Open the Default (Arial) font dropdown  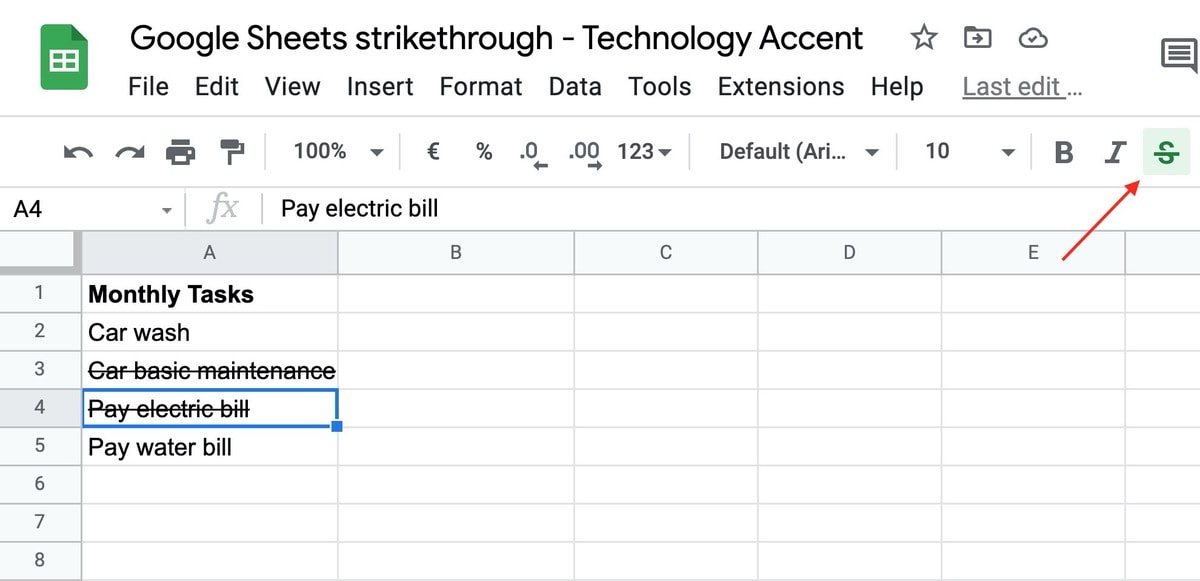tap(799, 152)
